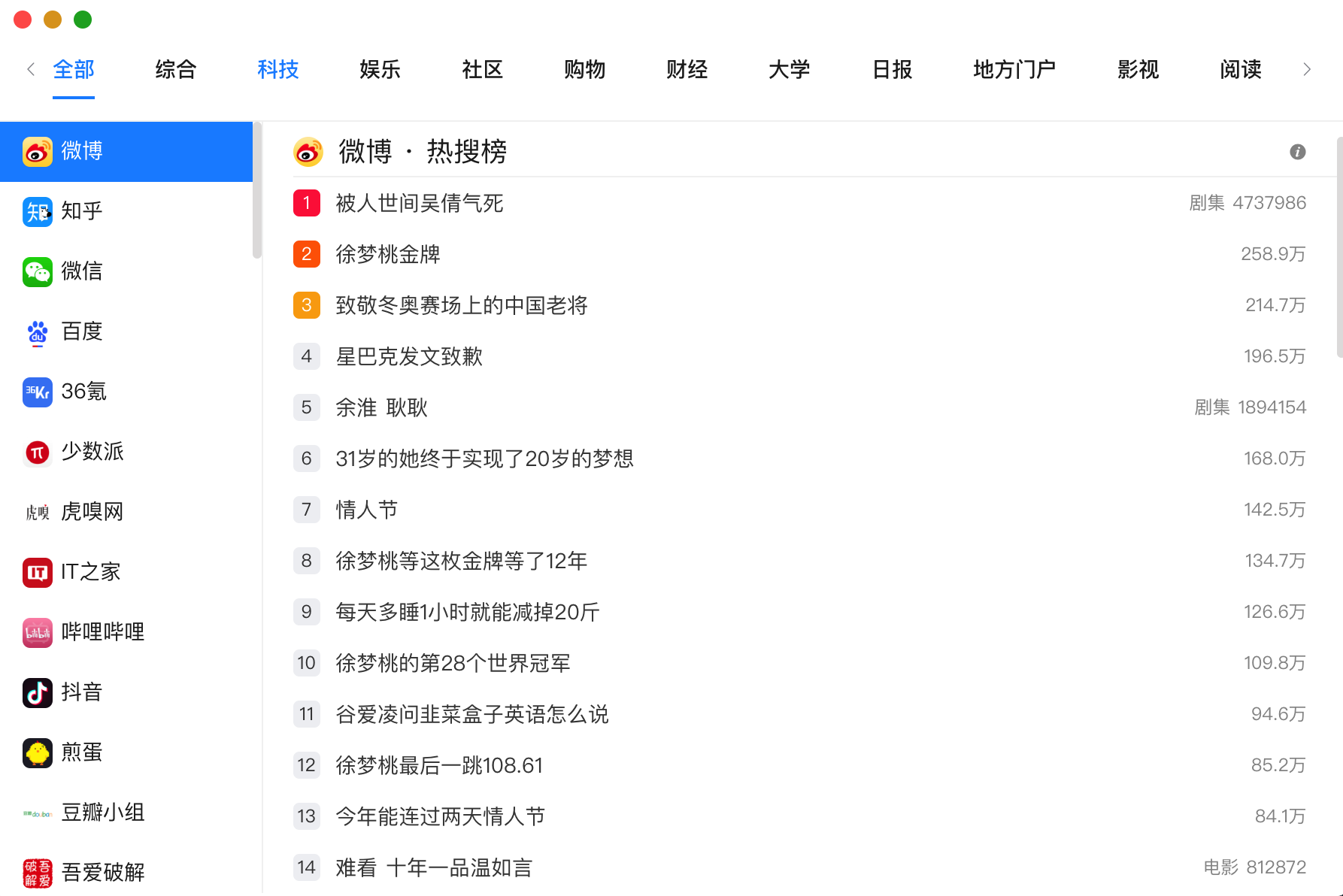The image size is (1343, 896).
Task: Click the rank 1 red badge
Action: [307, 203]
